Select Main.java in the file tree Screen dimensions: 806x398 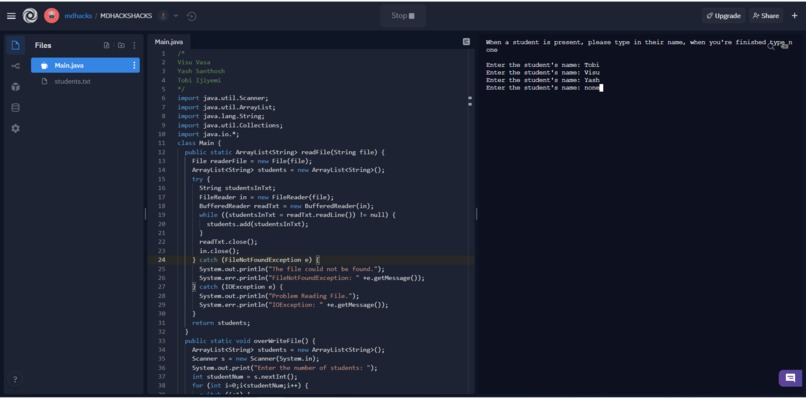point(85,65)
